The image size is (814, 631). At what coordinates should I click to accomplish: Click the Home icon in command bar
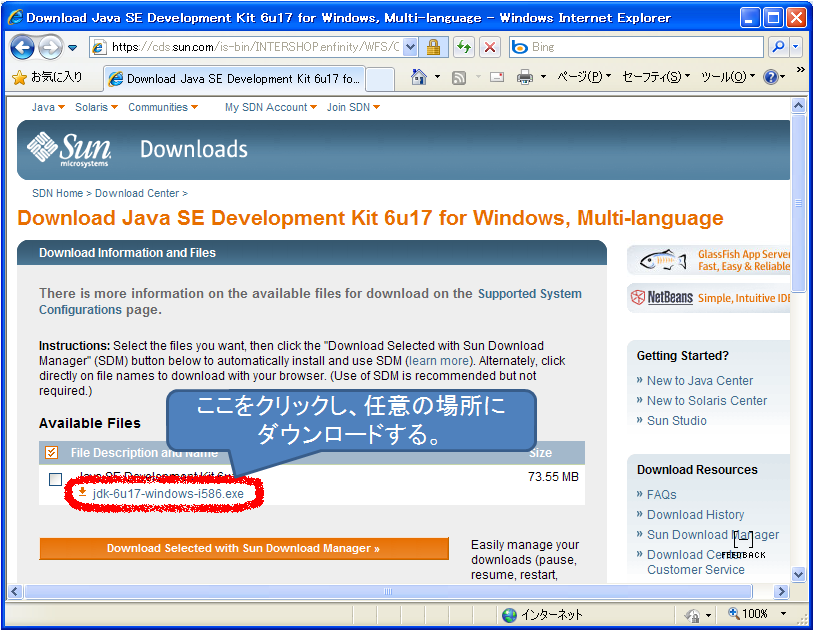[418, 77]
